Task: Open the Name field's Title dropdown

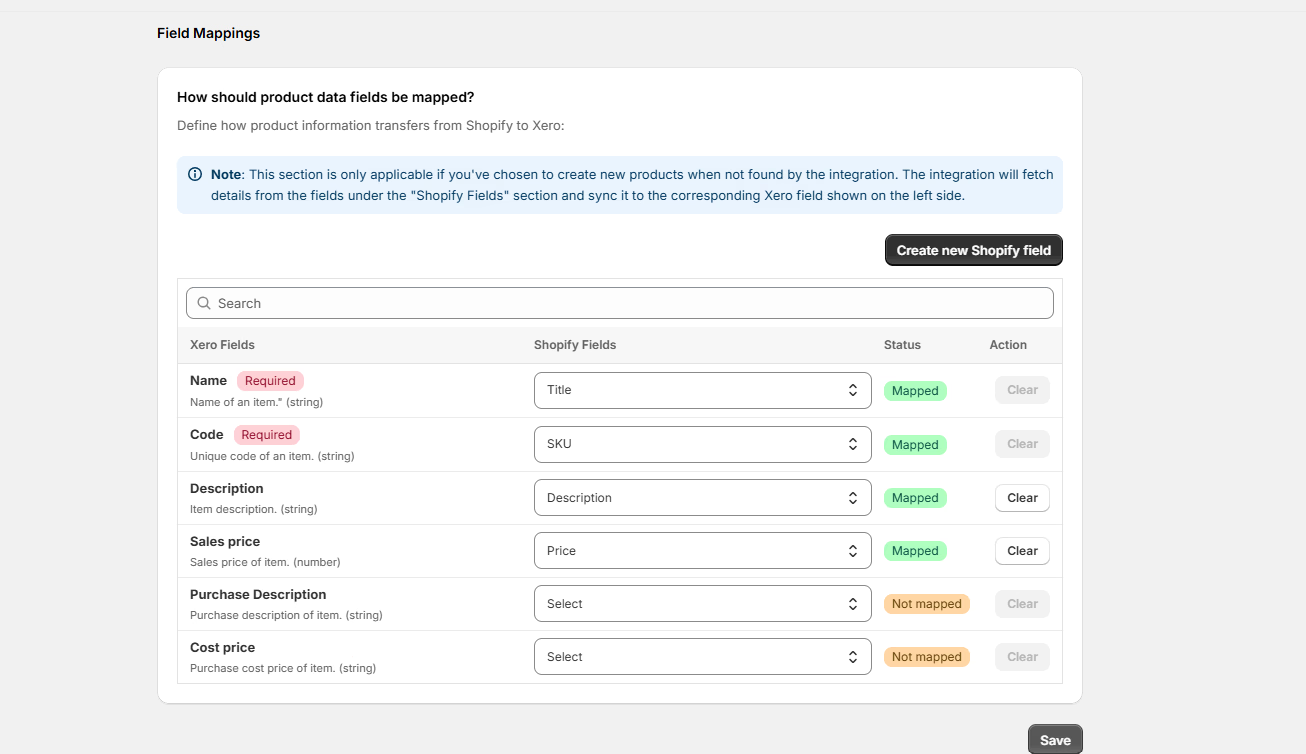Action: click(x=702, y=390)
